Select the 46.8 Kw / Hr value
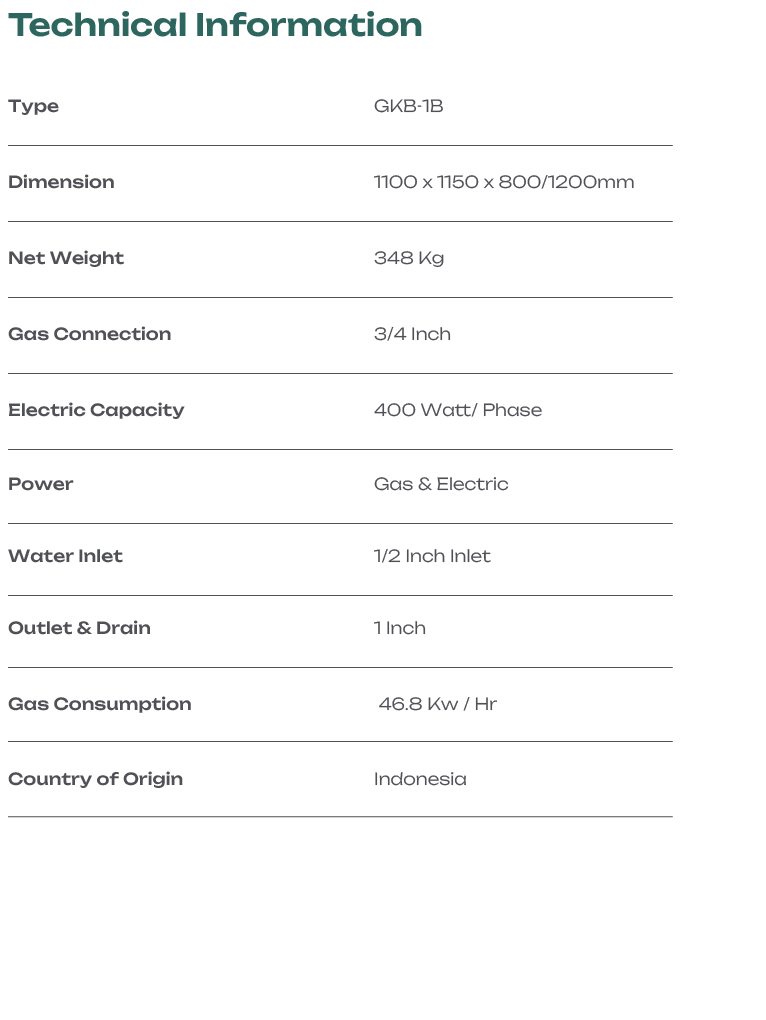This screenshot has height=1020, width=766. (437, 704)
